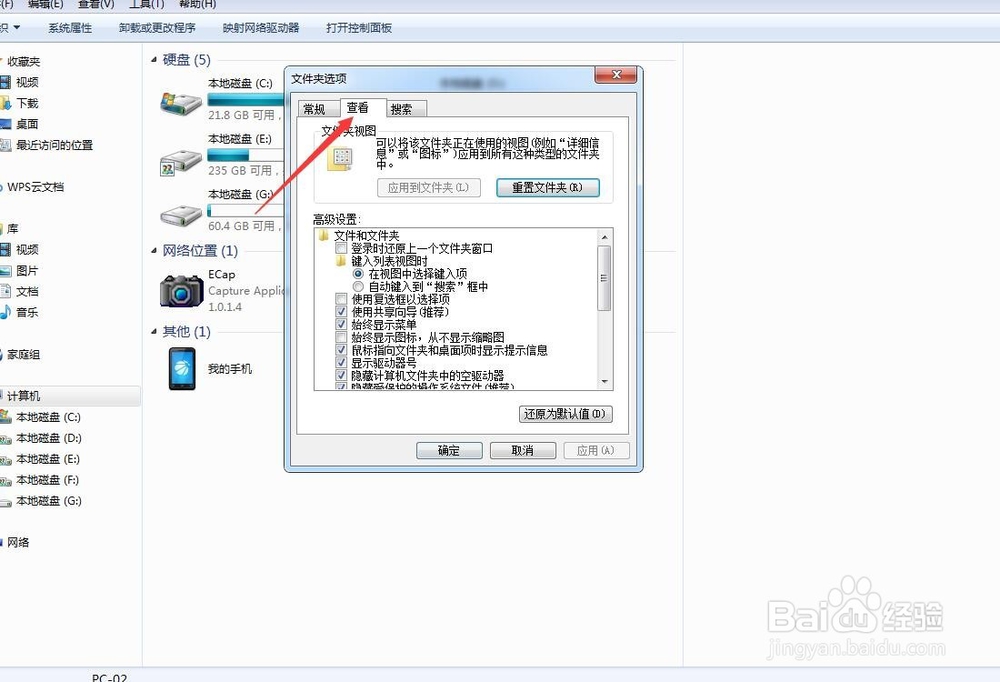The width and height of the screenshot is (1000, 682).
Task: Switch to the 查看 tab
Action: (x=363, y=108)
